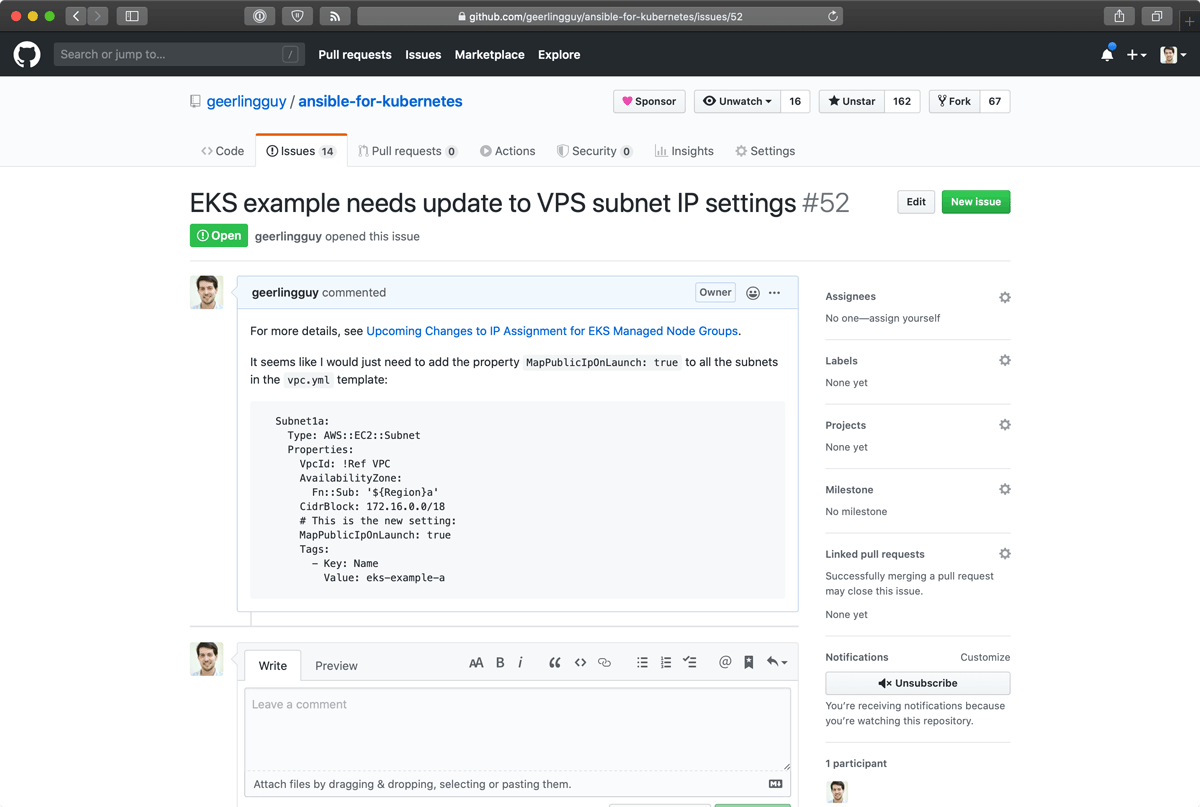The width and height of the screenshot is (1200, 807).
Task: Open Milestone gear settings
Action: point(1005,489)
